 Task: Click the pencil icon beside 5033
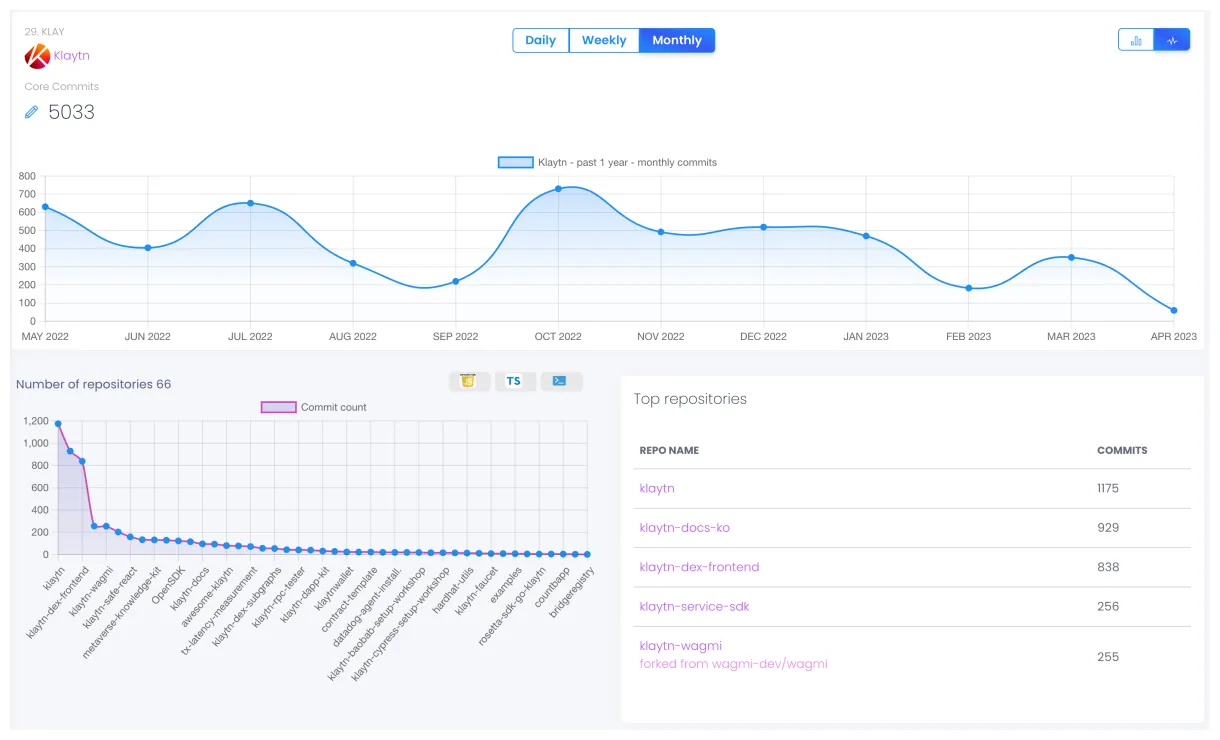pyautogui.click(x=32, y=112)
